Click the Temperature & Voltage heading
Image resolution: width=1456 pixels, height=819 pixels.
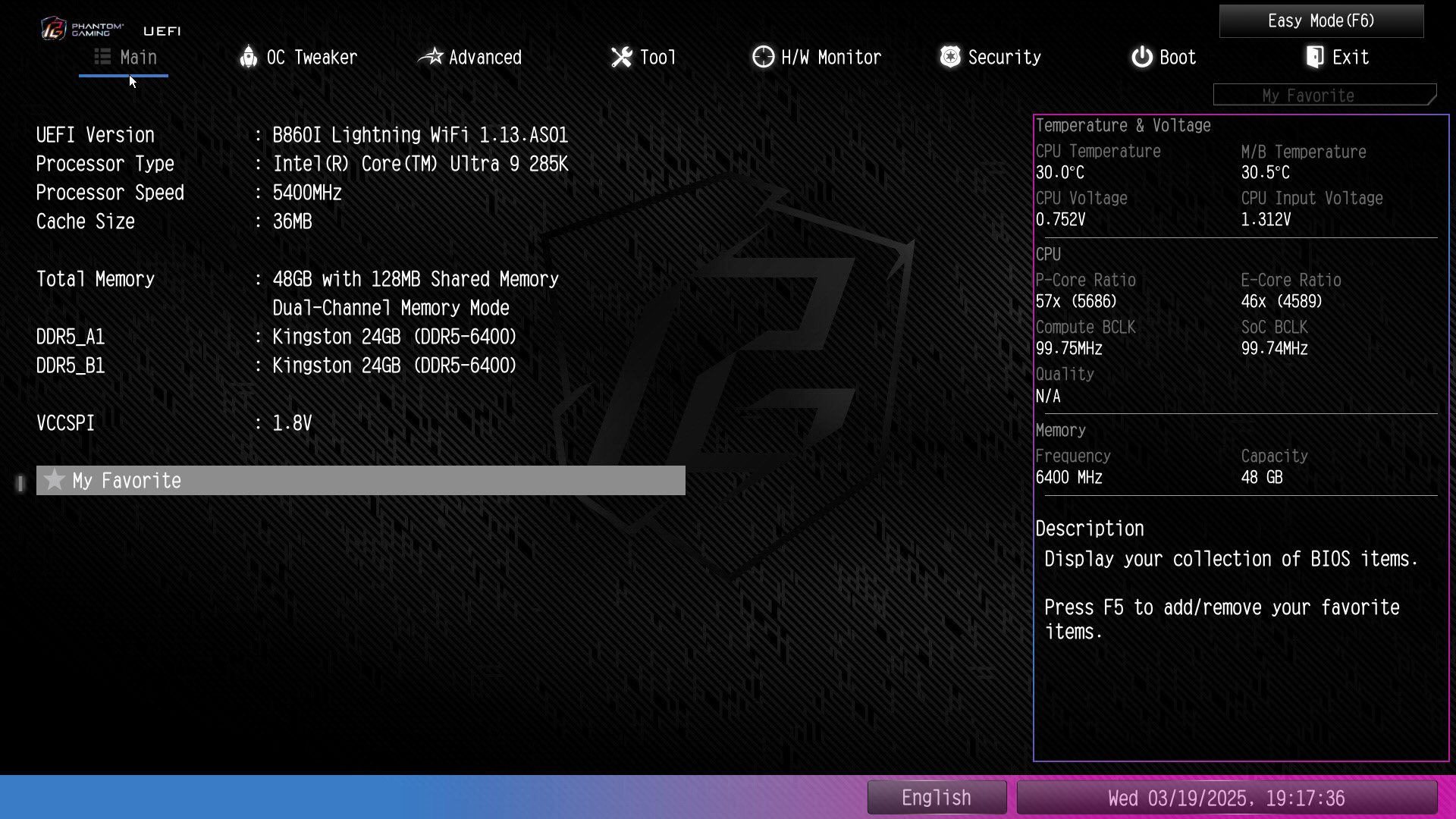click(x=1123, y=126)
